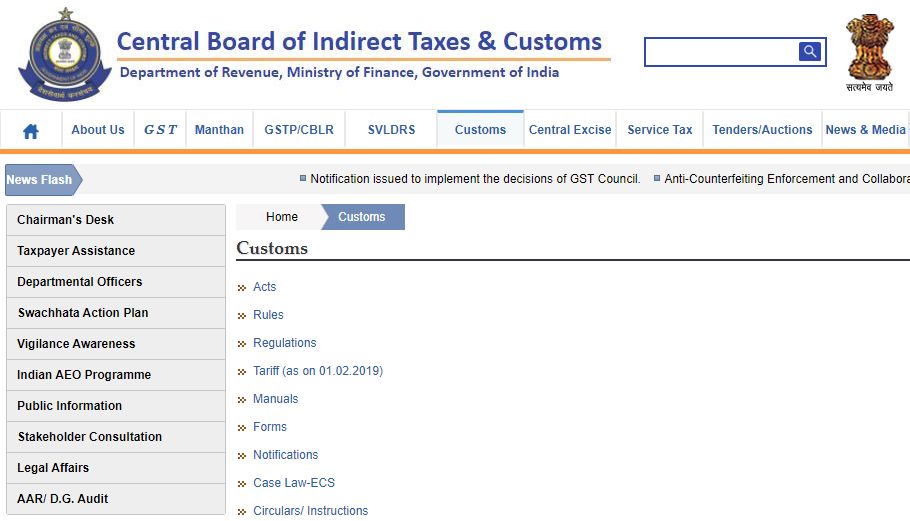910x521 pixels.
Task: Open the Acts link
Action: click(264, 287)
